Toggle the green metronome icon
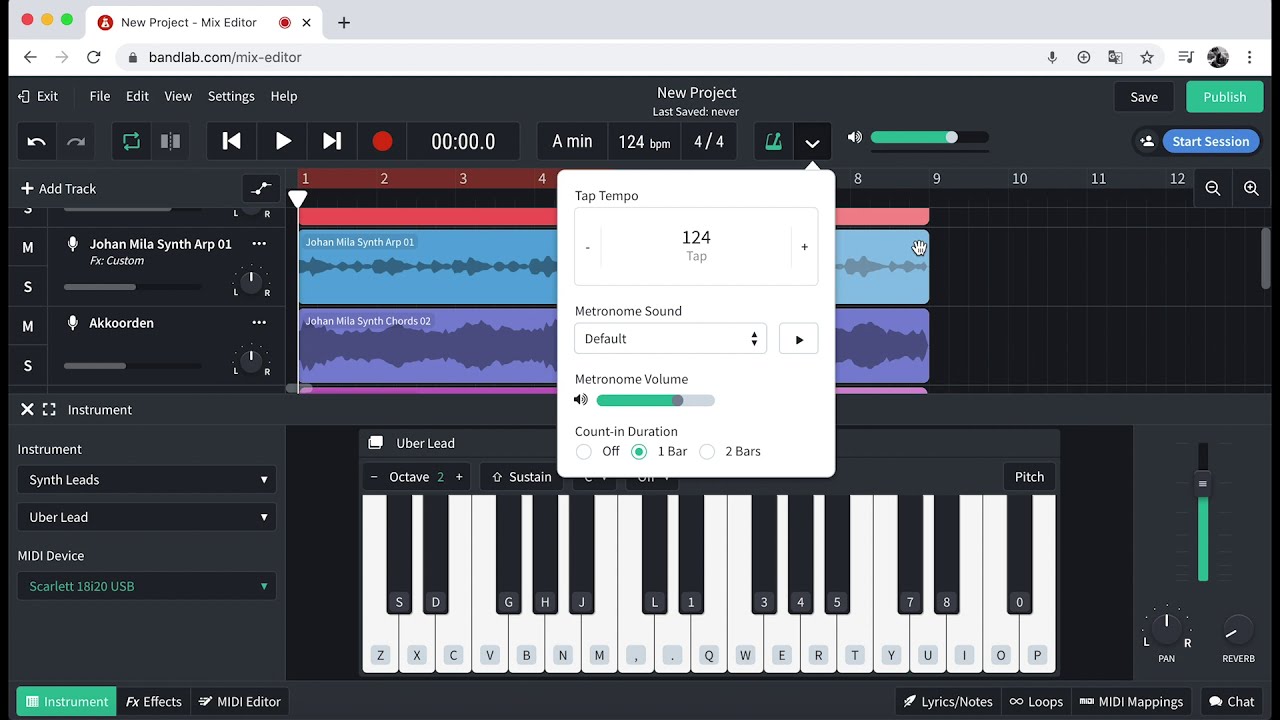The width and height of the screenshot is (1280, 720). (x=773, y=141)
